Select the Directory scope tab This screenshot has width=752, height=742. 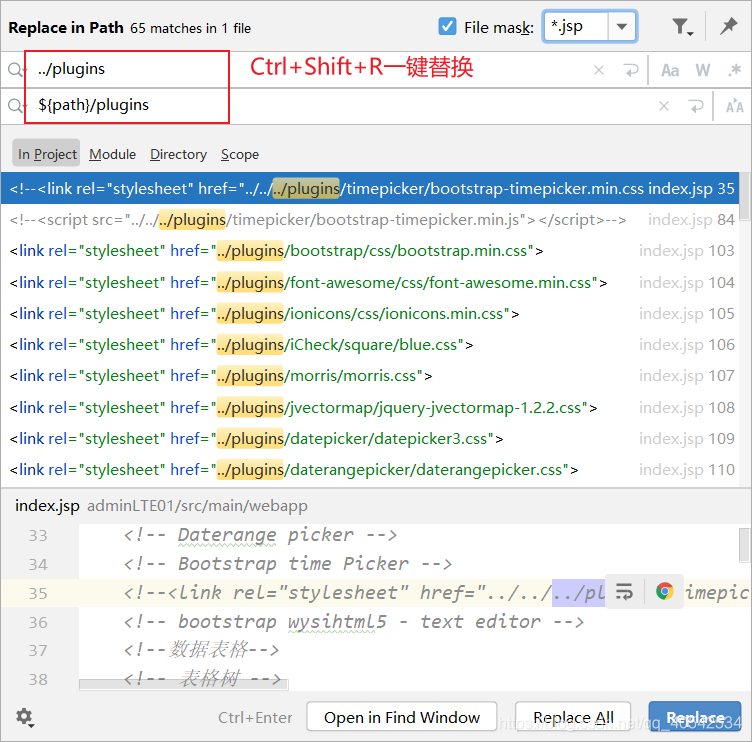(x=178, y=154)
